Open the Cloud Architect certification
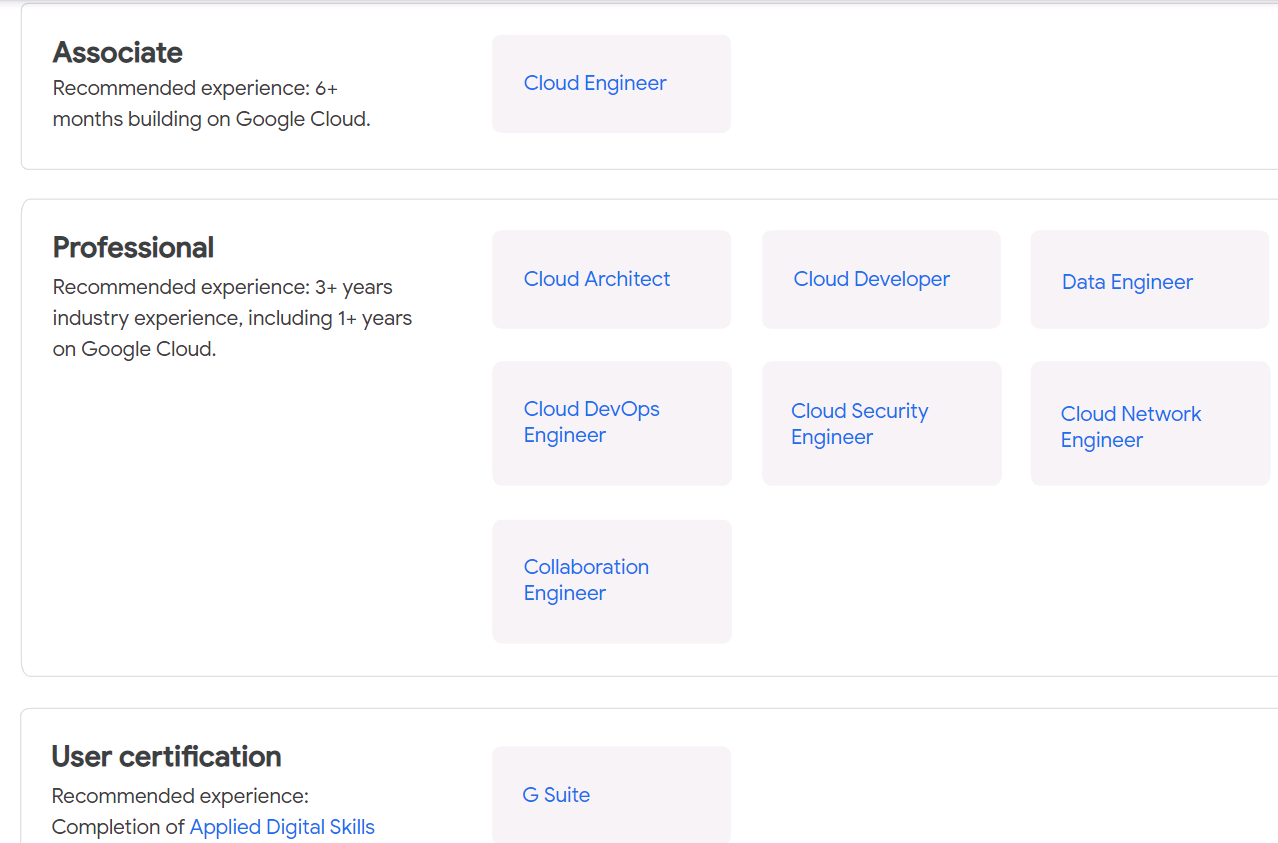The height and width of the screenshot is (843, 1278). click(x=611, y=279)
